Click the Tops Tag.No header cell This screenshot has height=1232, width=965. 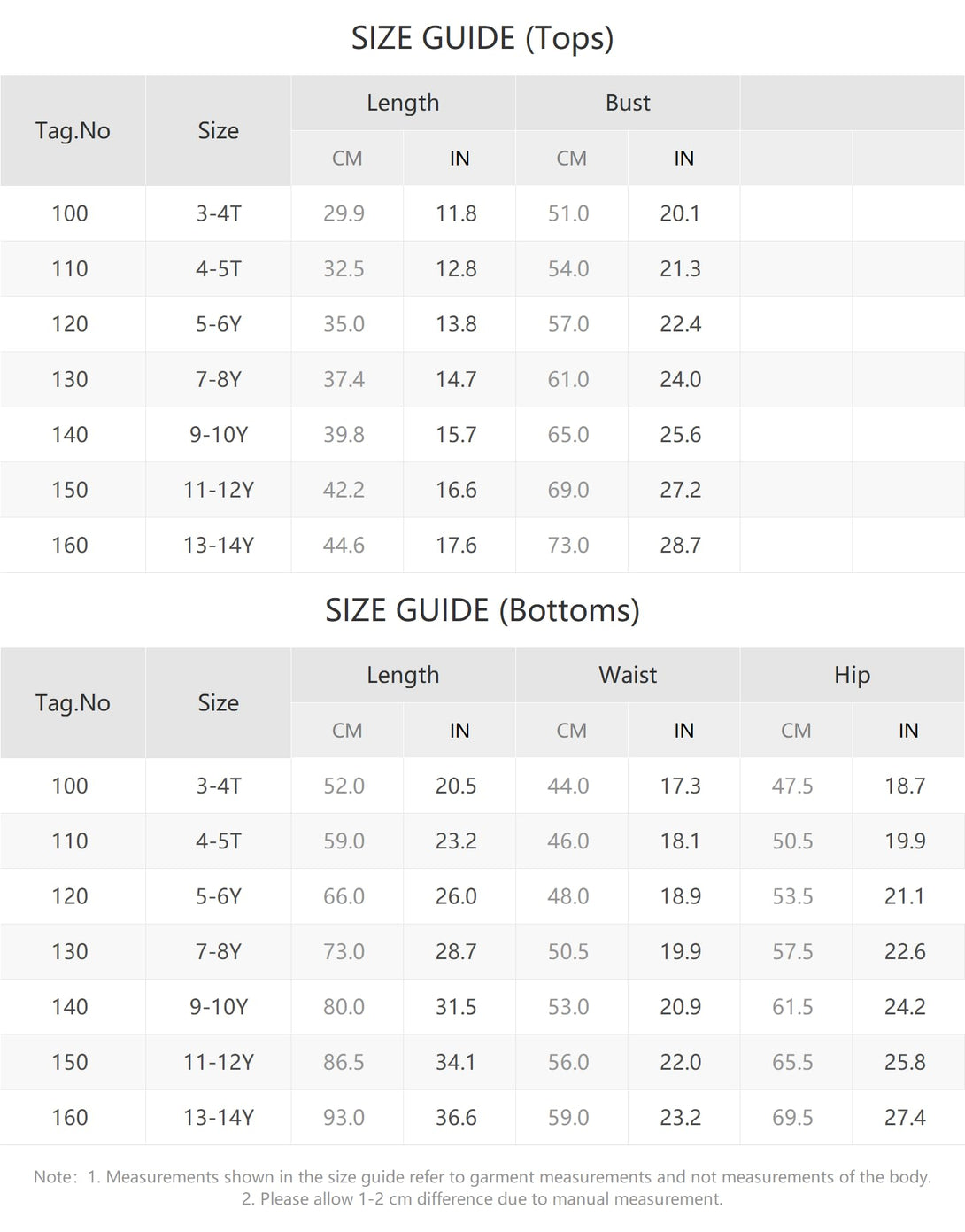click(73, 131)
